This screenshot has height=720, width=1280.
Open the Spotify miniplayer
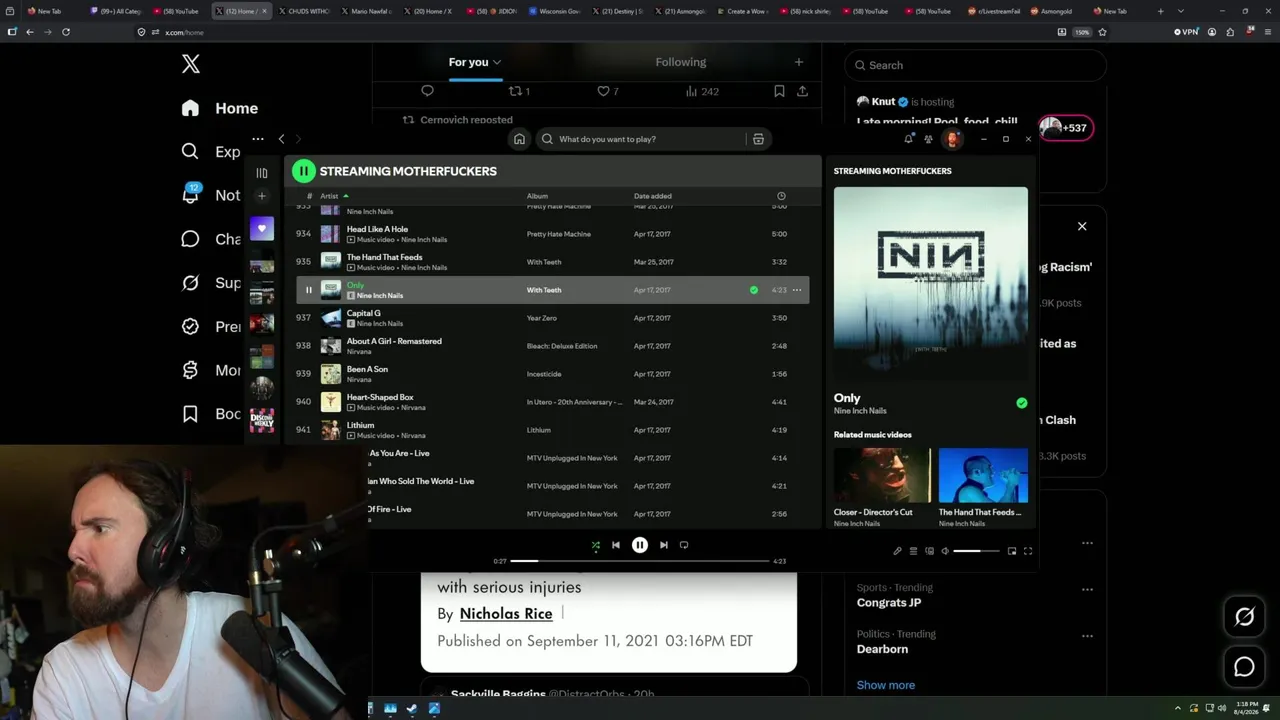click(x=1012, y=551)
